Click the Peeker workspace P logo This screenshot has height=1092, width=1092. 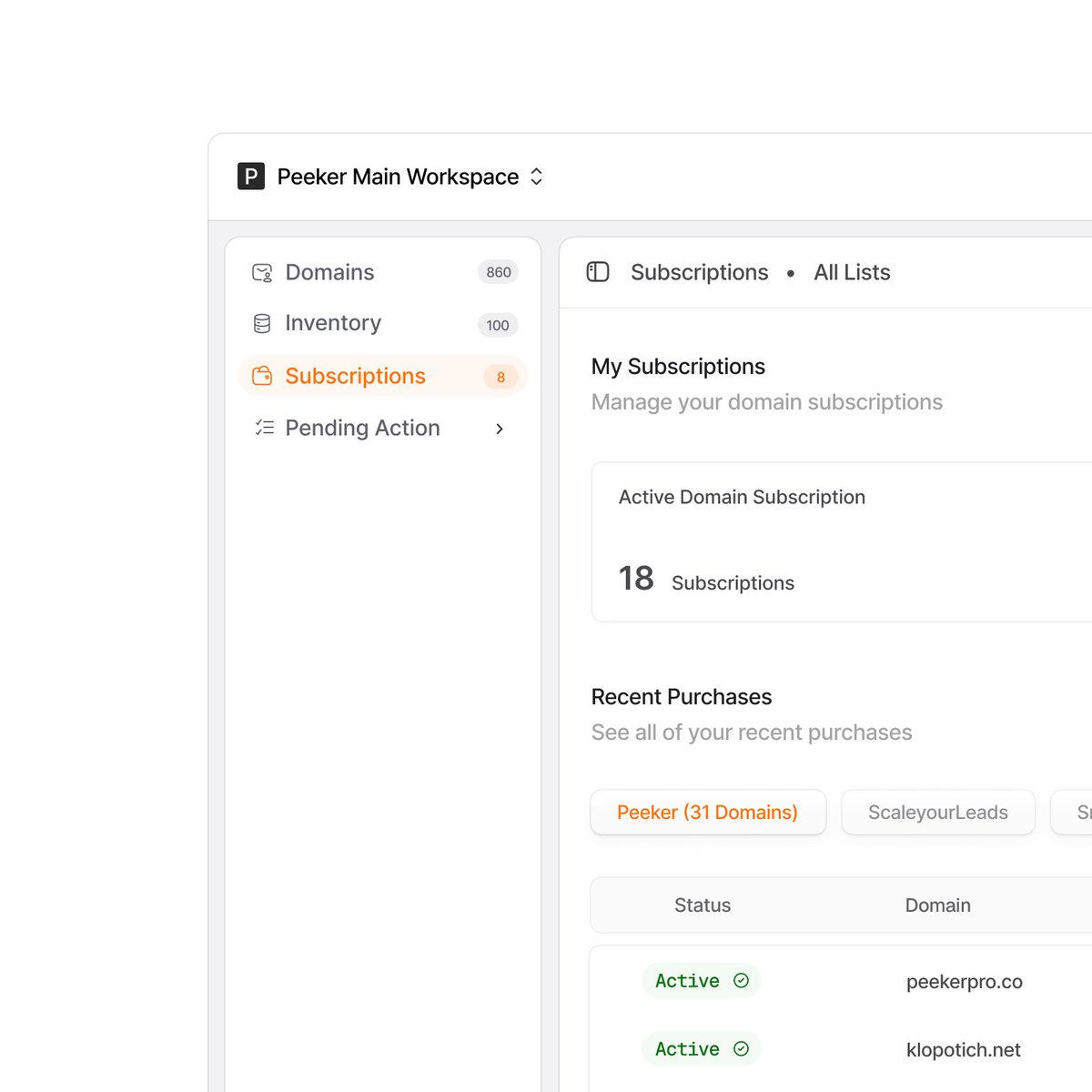[x=251, y=176]
